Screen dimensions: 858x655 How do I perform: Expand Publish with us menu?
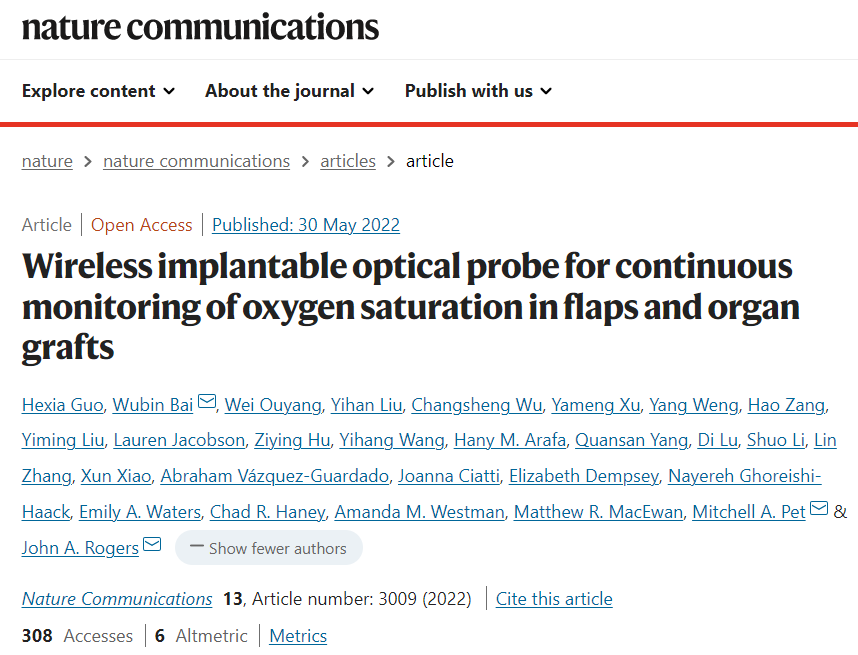[478, 91]
